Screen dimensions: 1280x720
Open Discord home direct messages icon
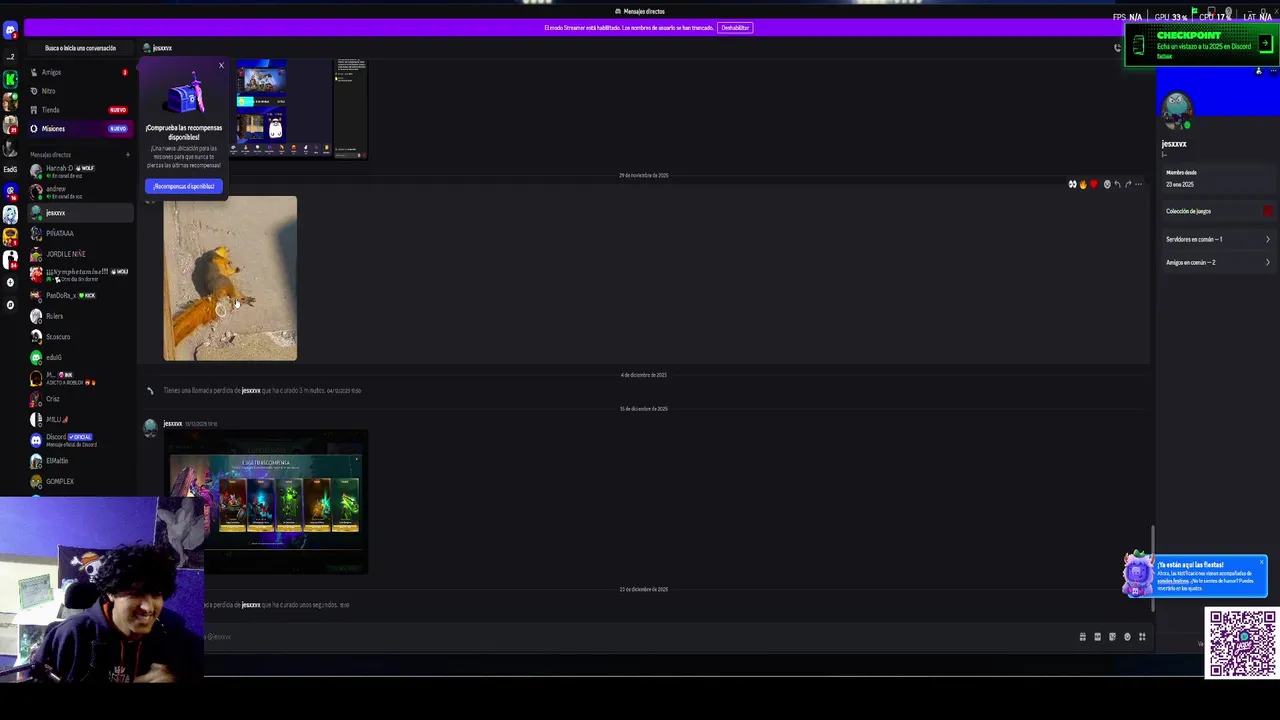tap(10, 31)
